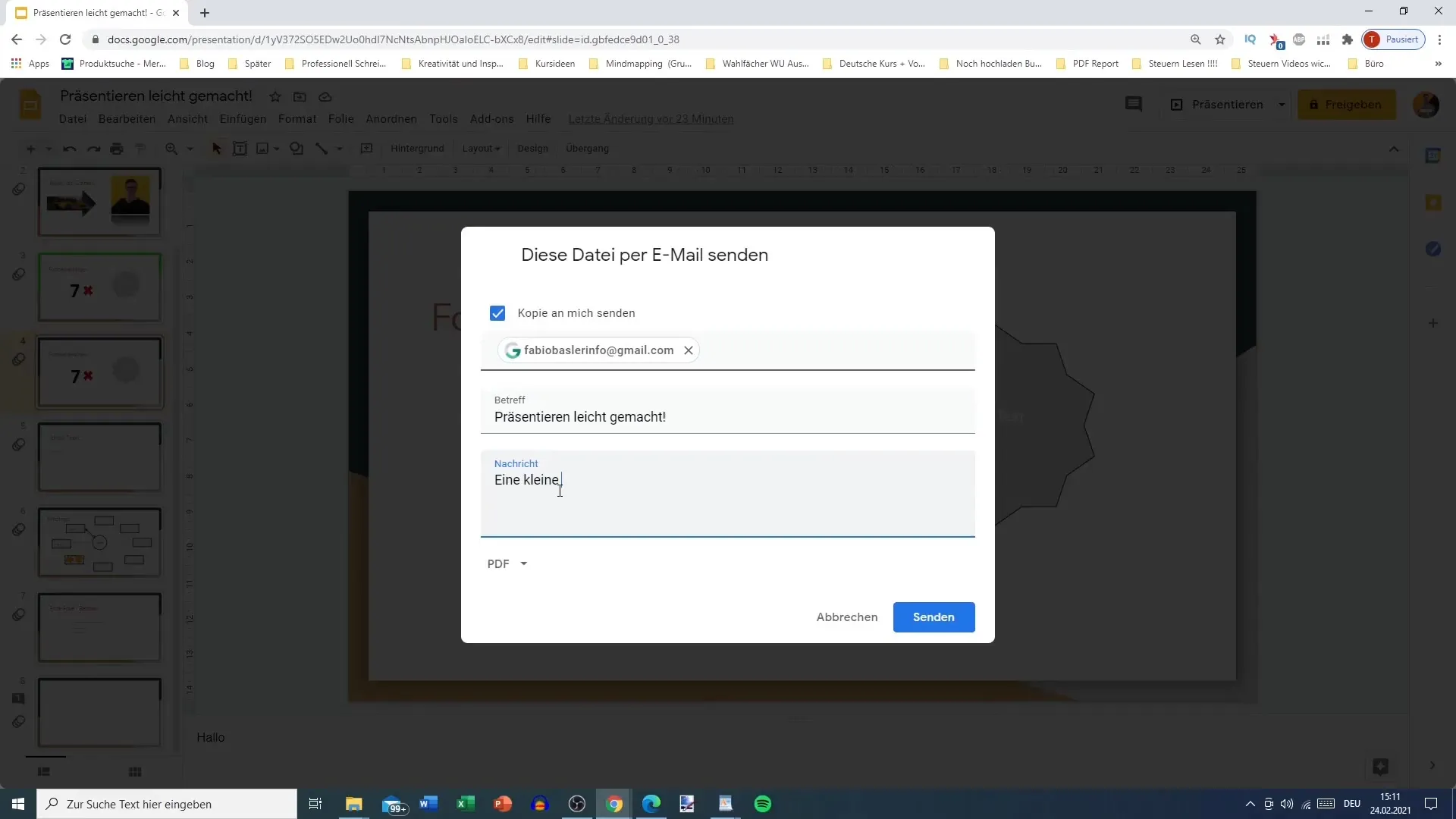
Task: Open the Format menu
Action: click(297, 119)
